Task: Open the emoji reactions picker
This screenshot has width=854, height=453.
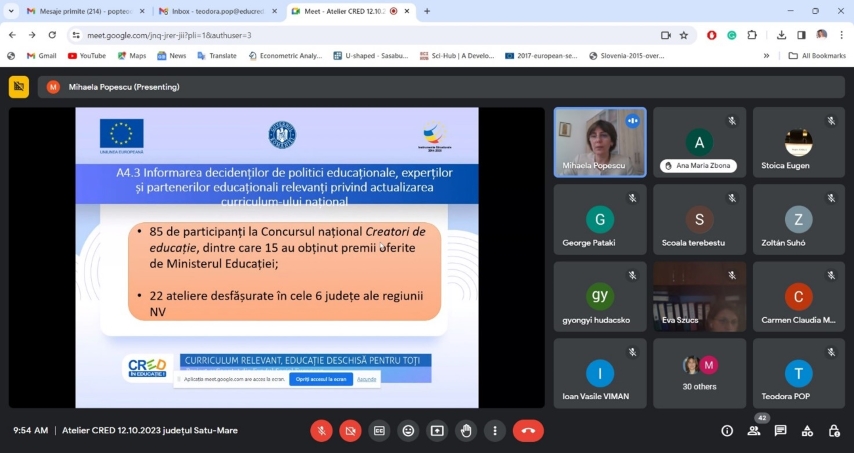Action: (x=408, y=431)
